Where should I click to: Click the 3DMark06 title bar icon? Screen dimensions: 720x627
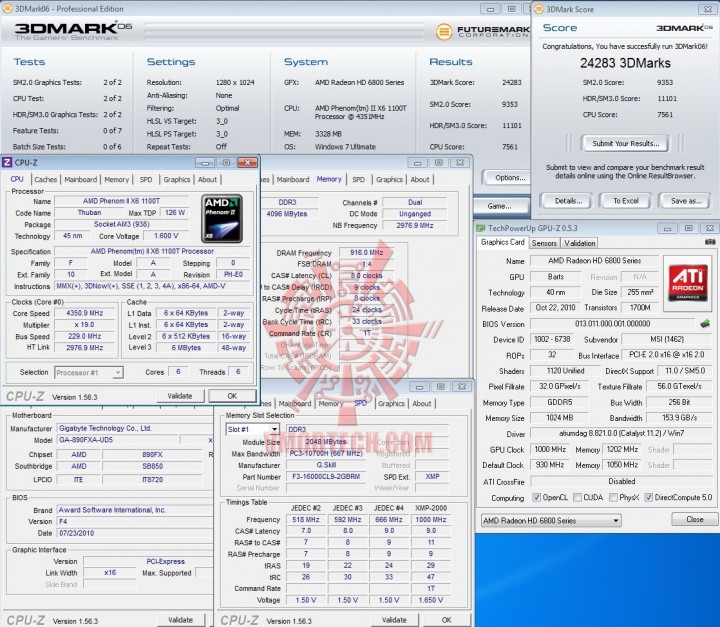[x=7, y=9]
